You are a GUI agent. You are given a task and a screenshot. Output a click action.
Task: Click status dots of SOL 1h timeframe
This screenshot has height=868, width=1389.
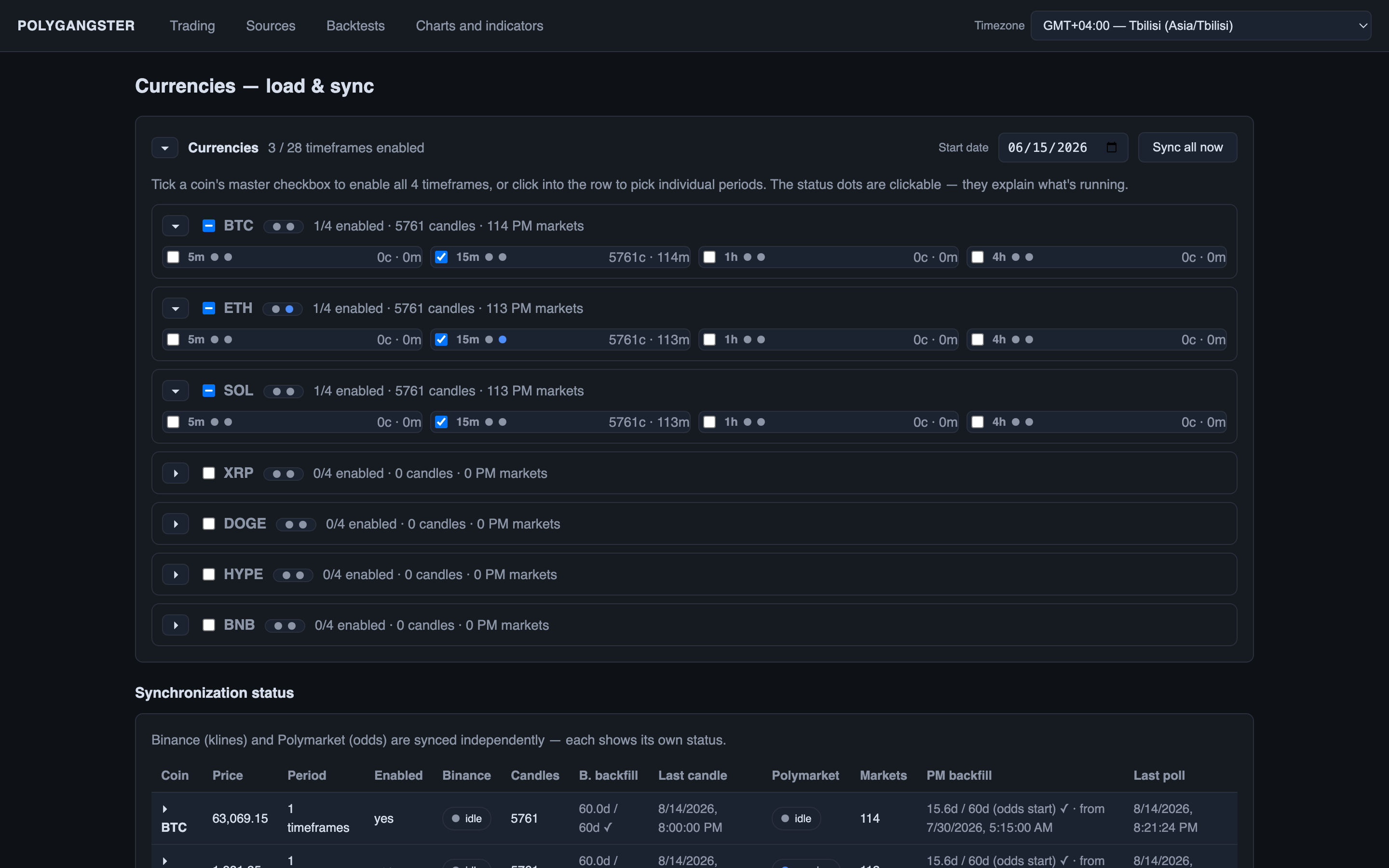pos(754,422)
